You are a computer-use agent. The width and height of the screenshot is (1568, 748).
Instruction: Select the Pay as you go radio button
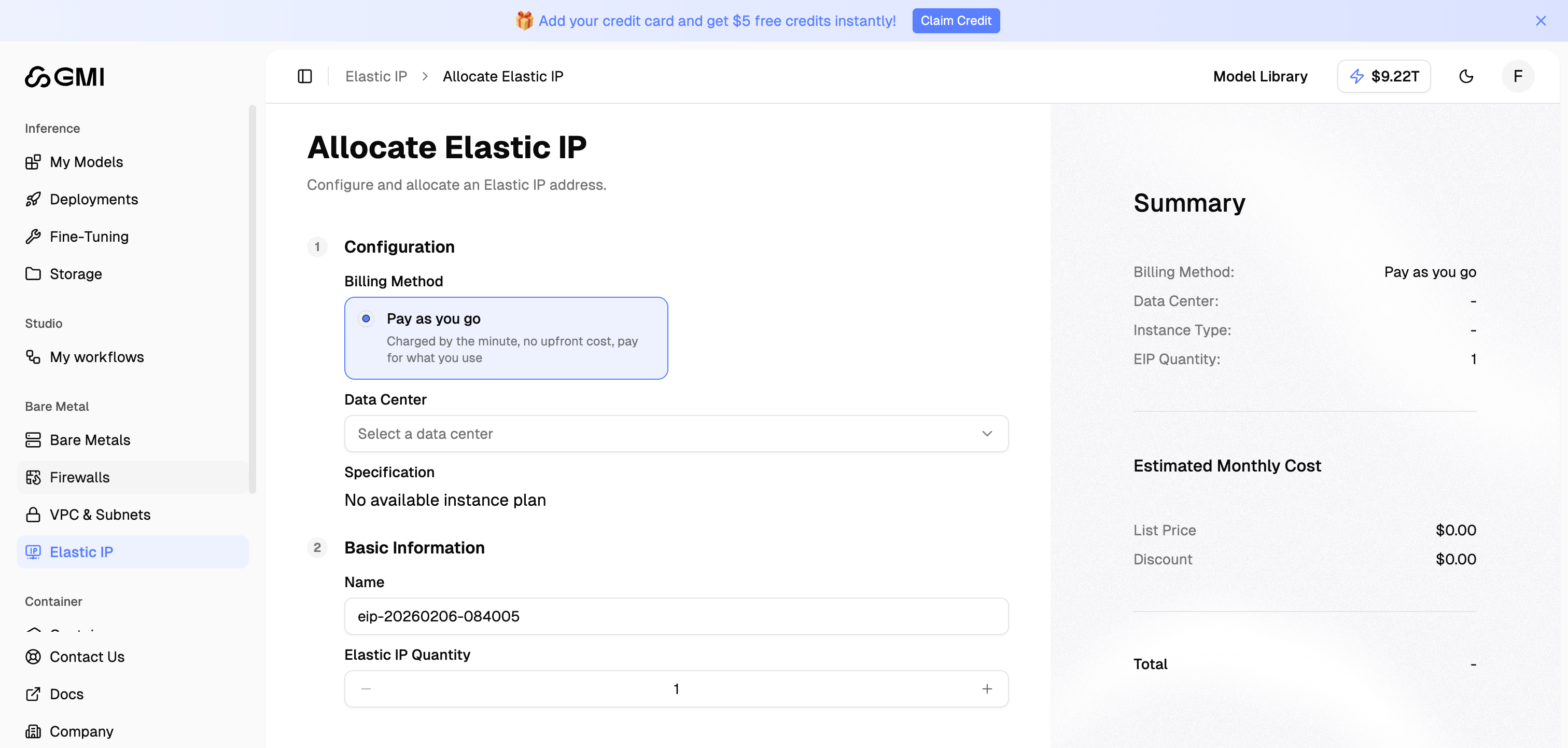click(366, 318)
